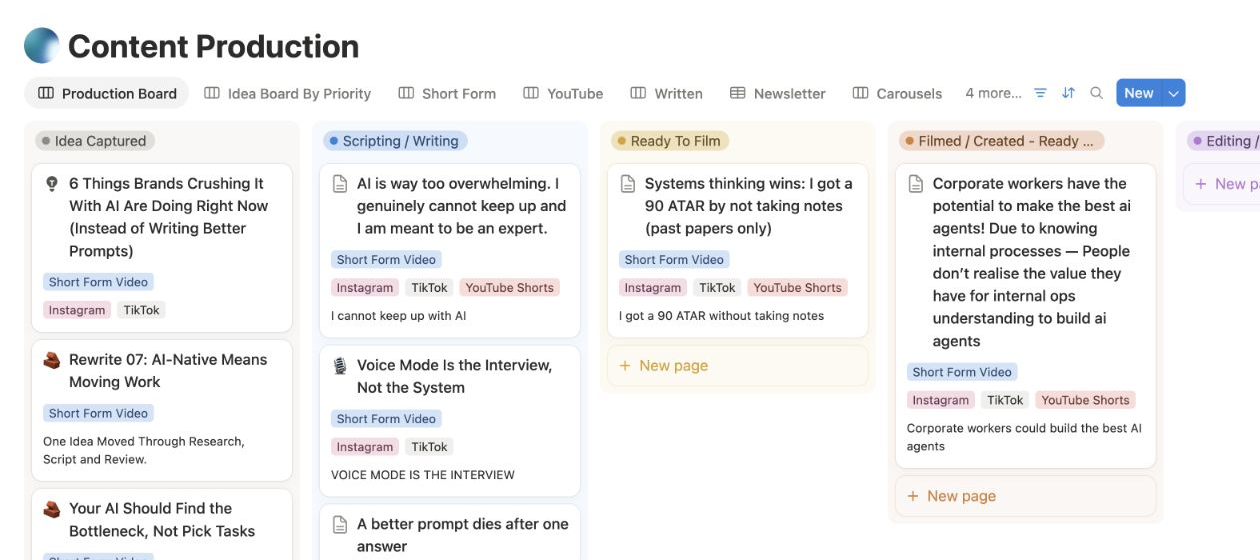
Task: Open the 6 Things Brands Crushing It card
Action: click(x=162, y=247)
